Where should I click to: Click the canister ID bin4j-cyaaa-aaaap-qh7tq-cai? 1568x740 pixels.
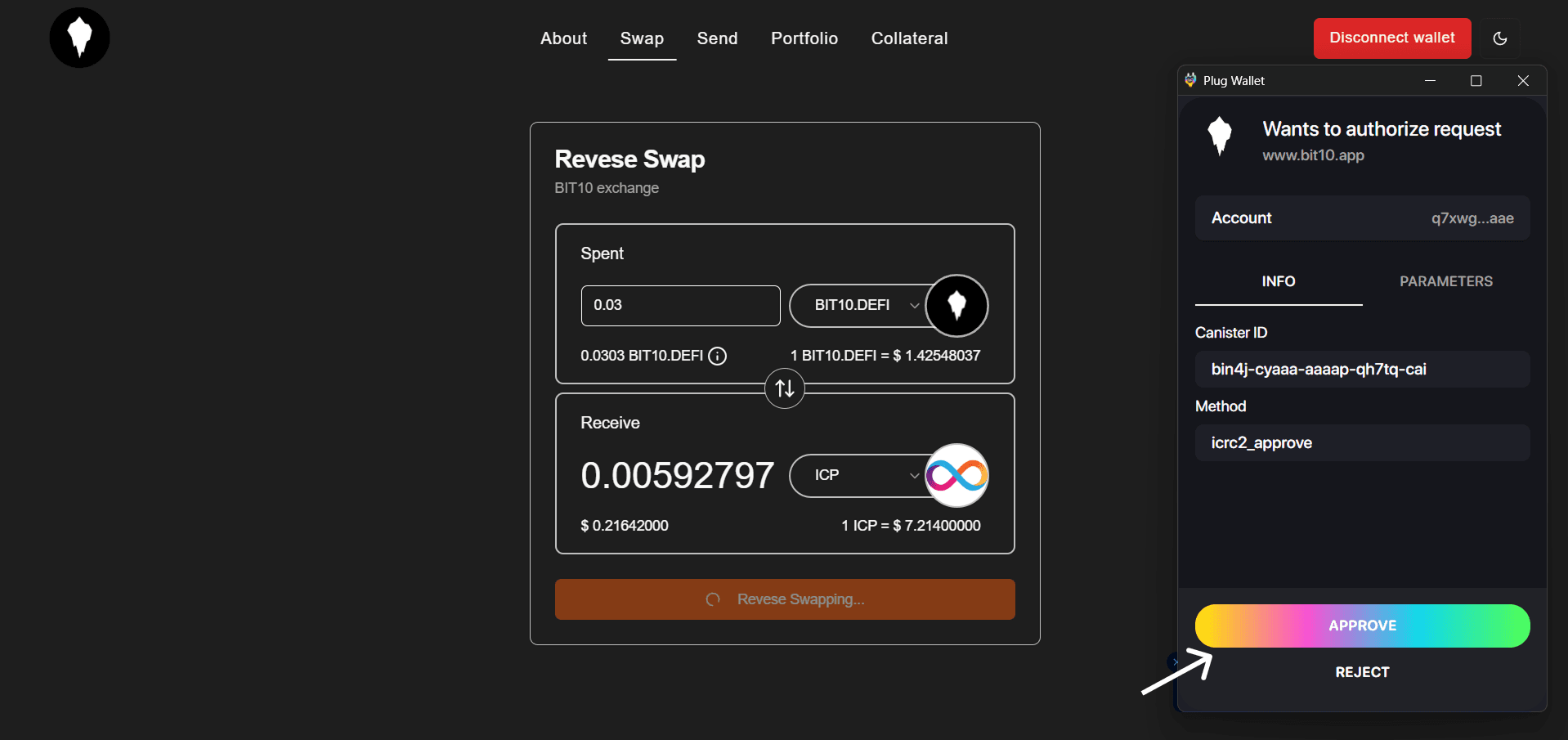coord(1362,369)
